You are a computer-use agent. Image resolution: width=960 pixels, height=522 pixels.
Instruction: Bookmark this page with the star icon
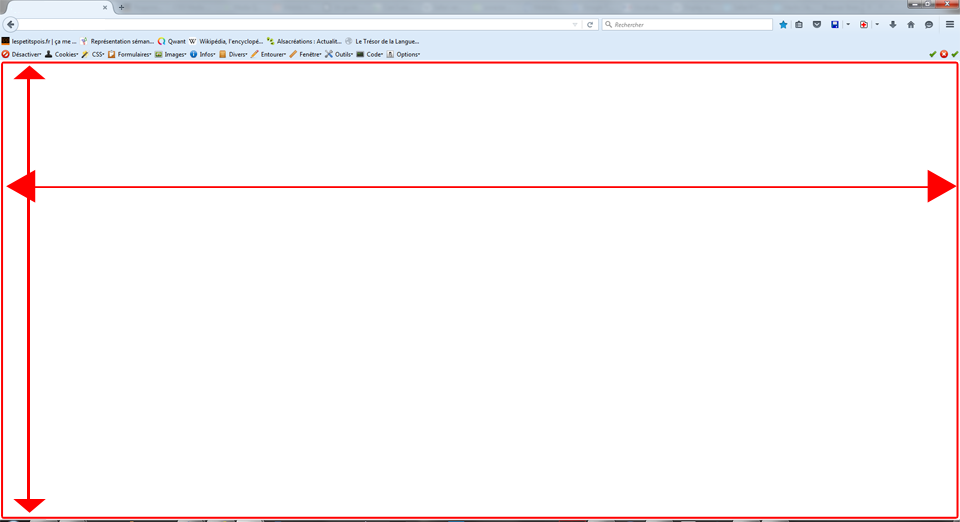click(x=783, y=24)
